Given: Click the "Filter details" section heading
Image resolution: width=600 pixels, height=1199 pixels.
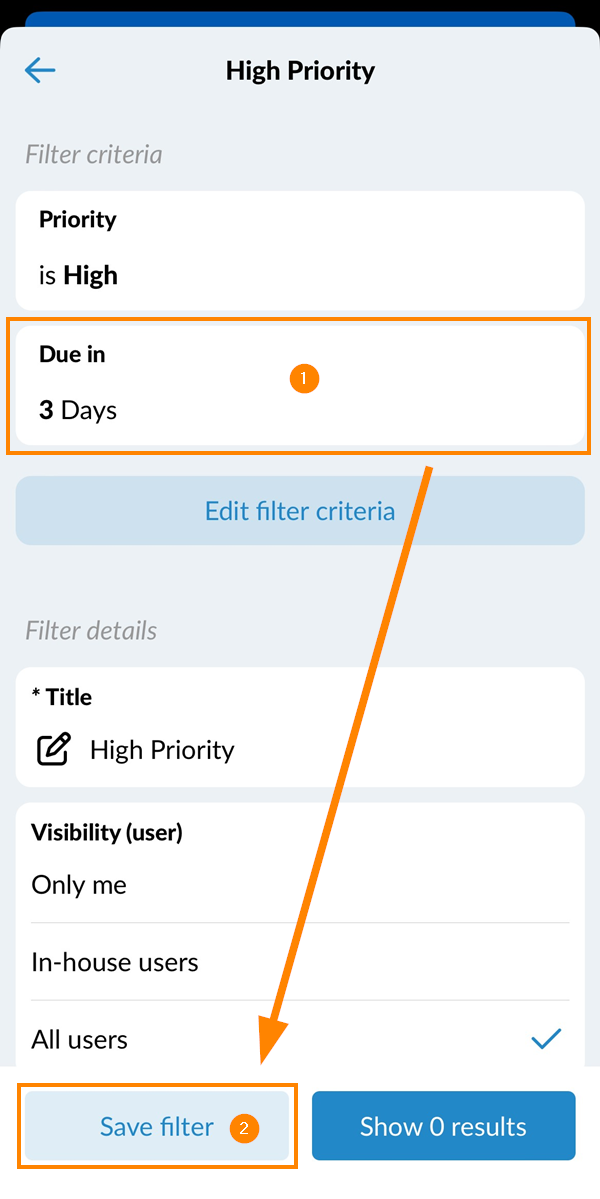Looking at the screenshot, I should coord(91,631).
